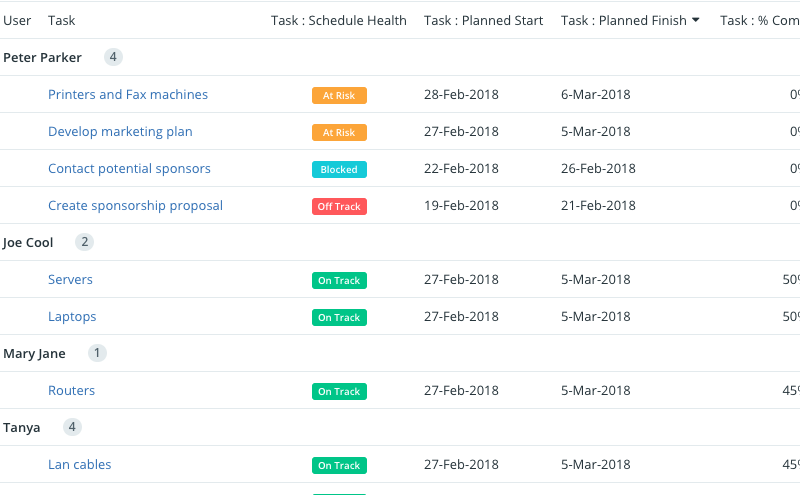
Task: Open the Servers task link
Action: [70, 280]
